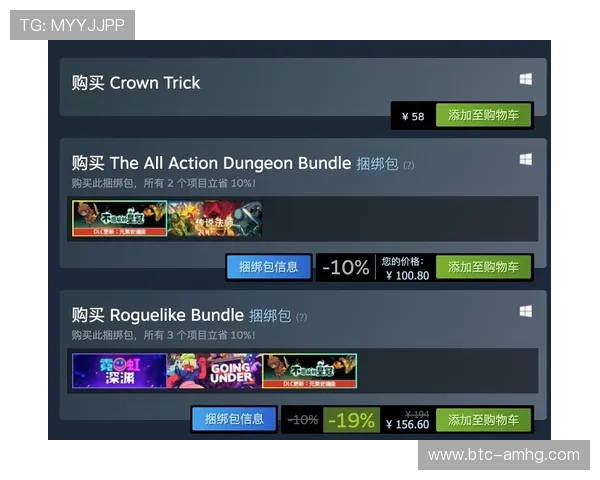Viewport: 600px width, 480px height.
Task: Add Roguelike Bundle to the cart
Action: [483, 420]
